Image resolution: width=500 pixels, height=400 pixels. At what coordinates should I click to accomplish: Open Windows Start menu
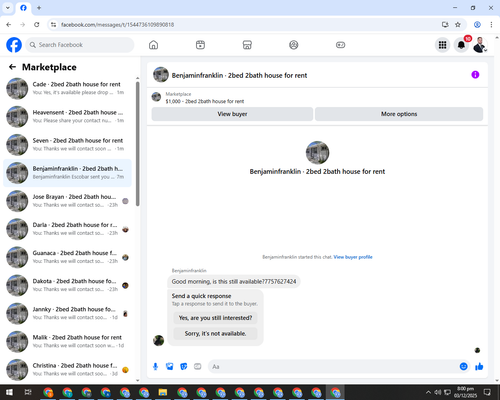[9, 392]
